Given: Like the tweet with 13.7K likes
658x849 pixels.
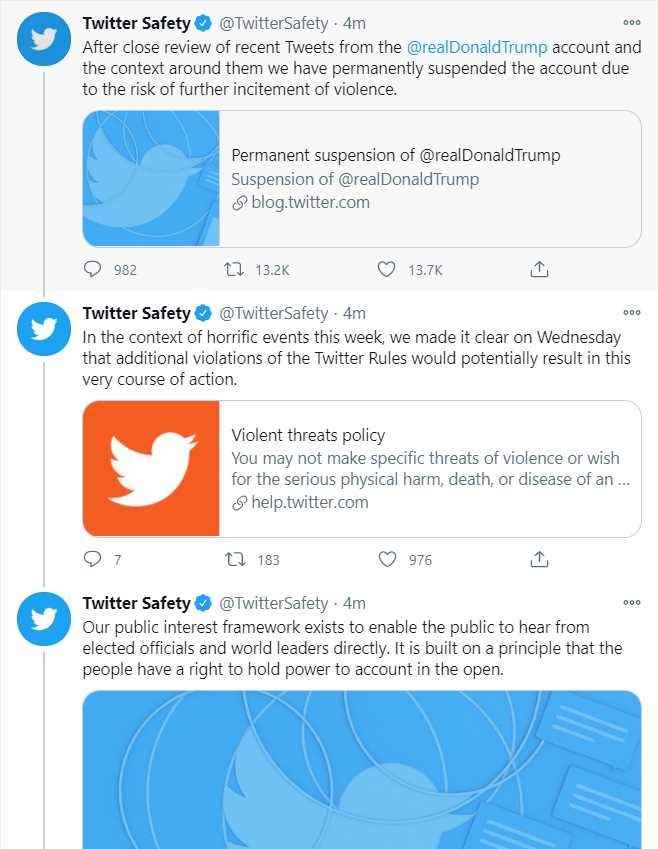Looking at the screenshot, I should pyautogui.click(x=387, y=269).
